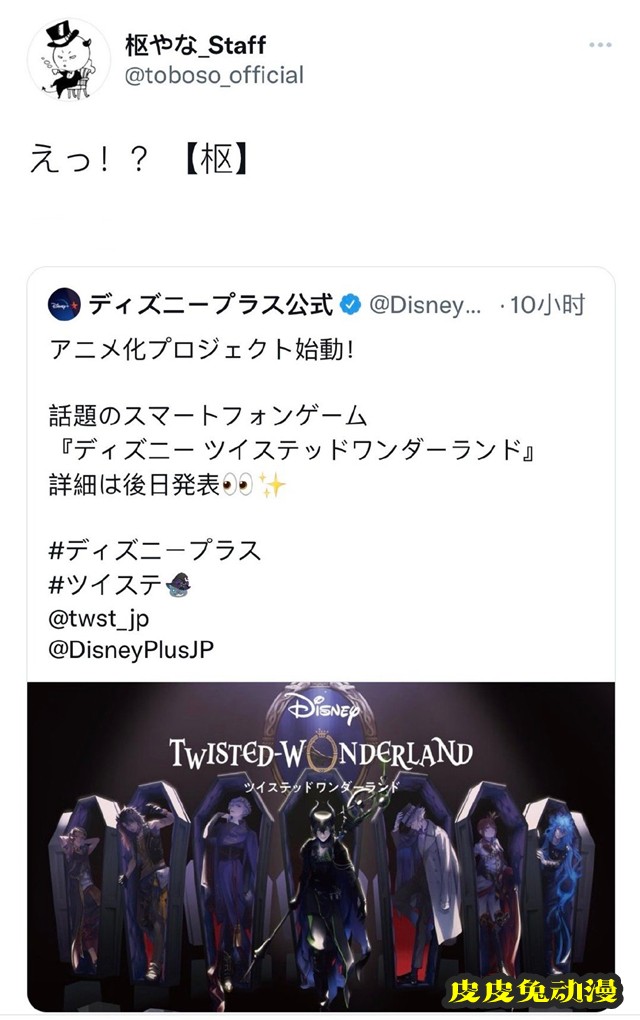640x1020 pixels.
Task: Open the truncated @Disney... handle
Action: (425, 304)
